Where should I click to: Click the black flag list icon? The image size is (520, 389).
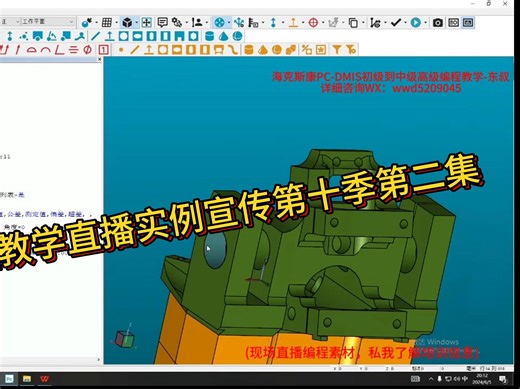253,23
